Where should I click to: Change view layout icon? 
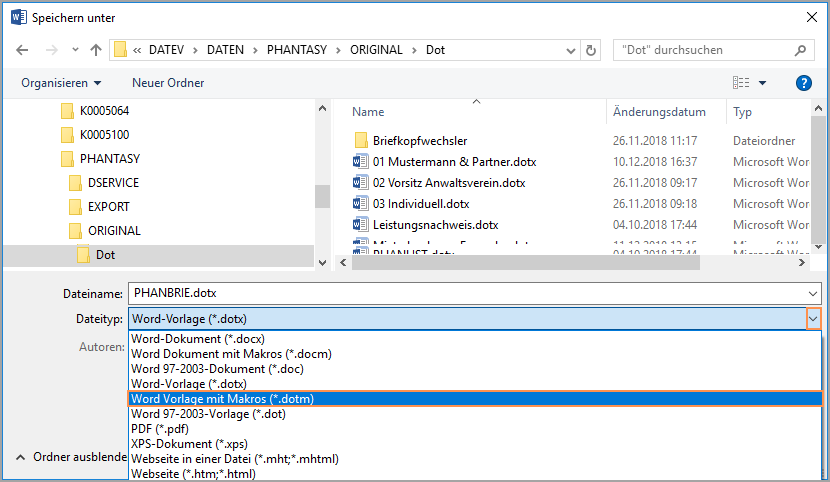pyautogui.click(x=741, y=83)
